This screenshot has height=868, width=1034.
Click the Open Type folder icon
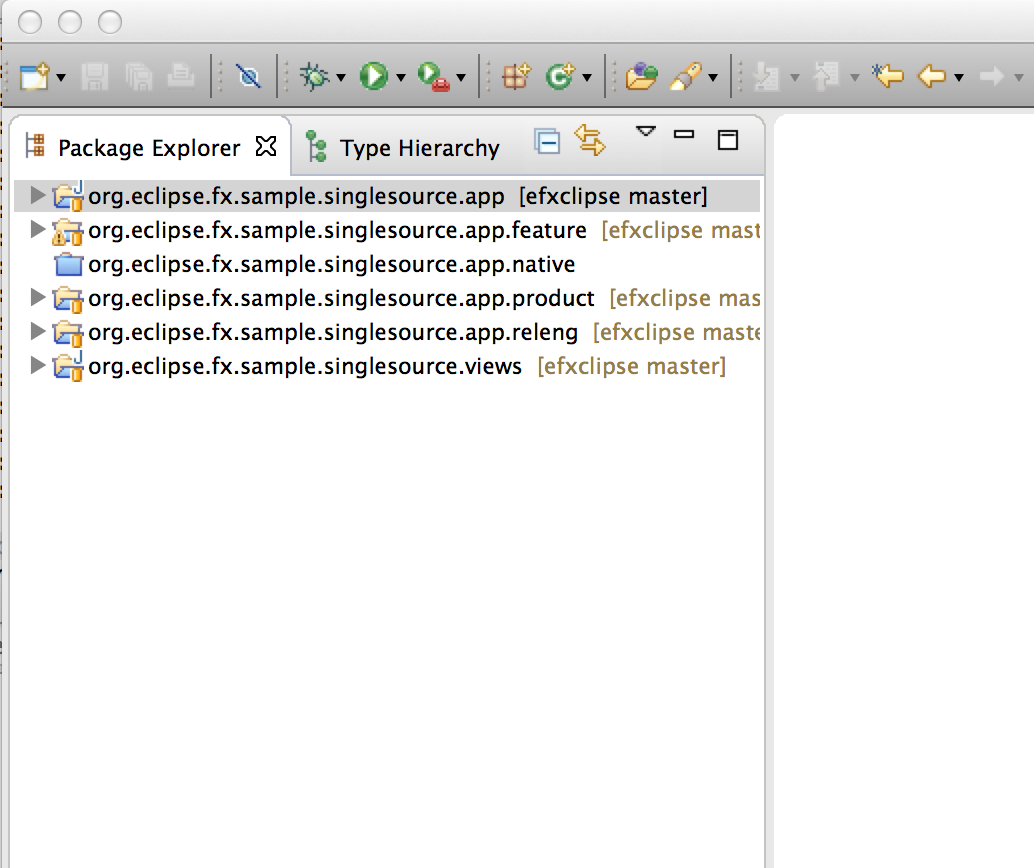point(641,76)
